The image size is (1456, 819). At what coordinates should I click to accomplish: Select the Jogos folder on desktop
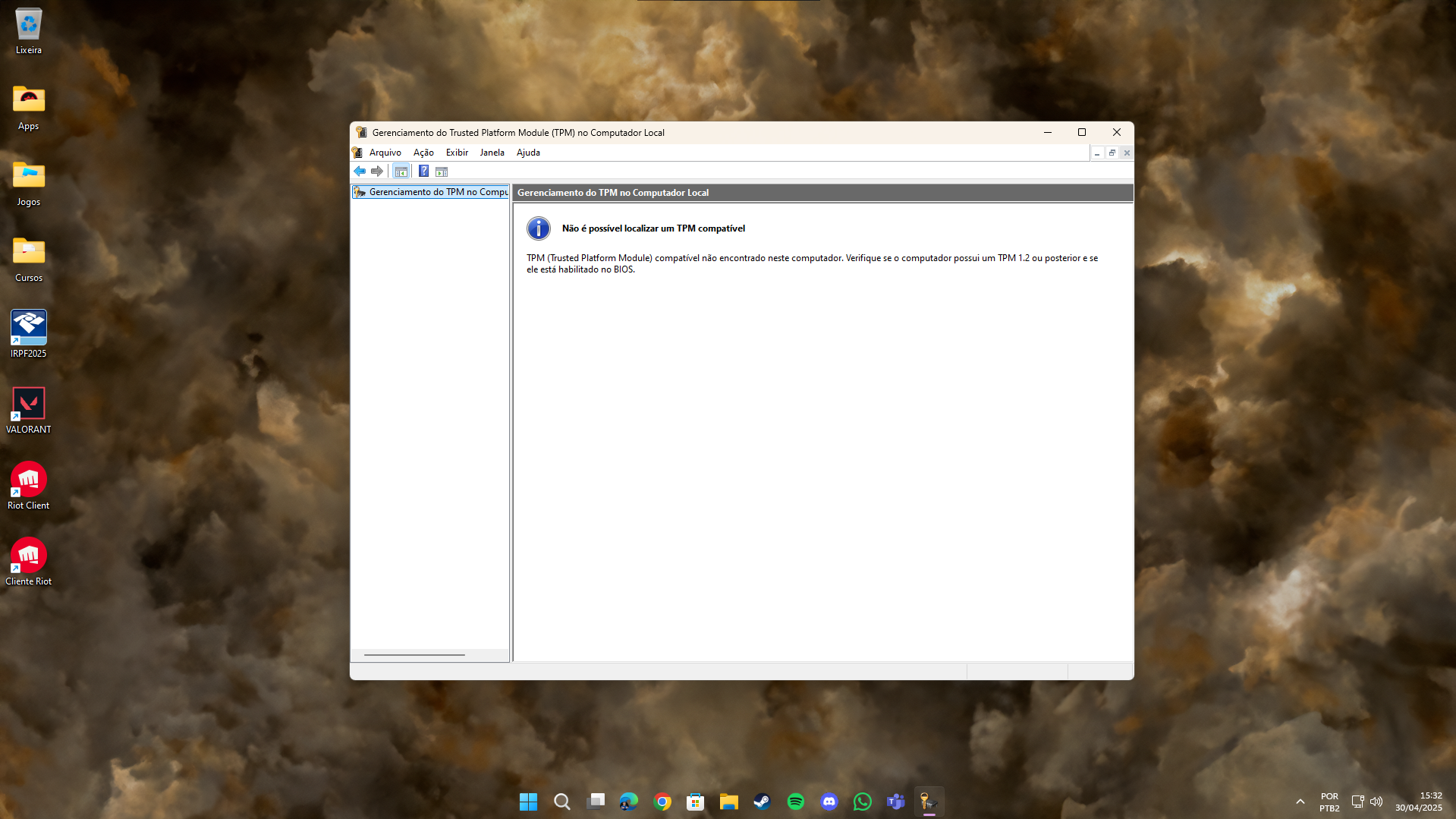click(29, 184)
